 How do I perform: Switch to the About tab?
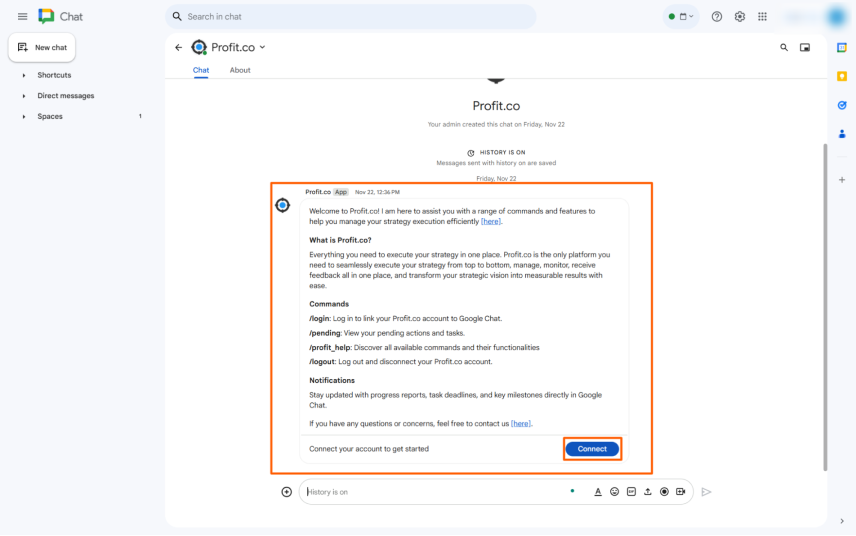point(240,70)
